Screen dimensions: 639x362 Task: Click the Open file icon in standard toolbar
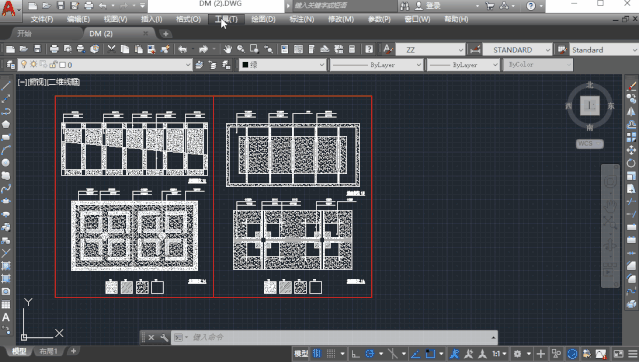click(x=24, y=49)
